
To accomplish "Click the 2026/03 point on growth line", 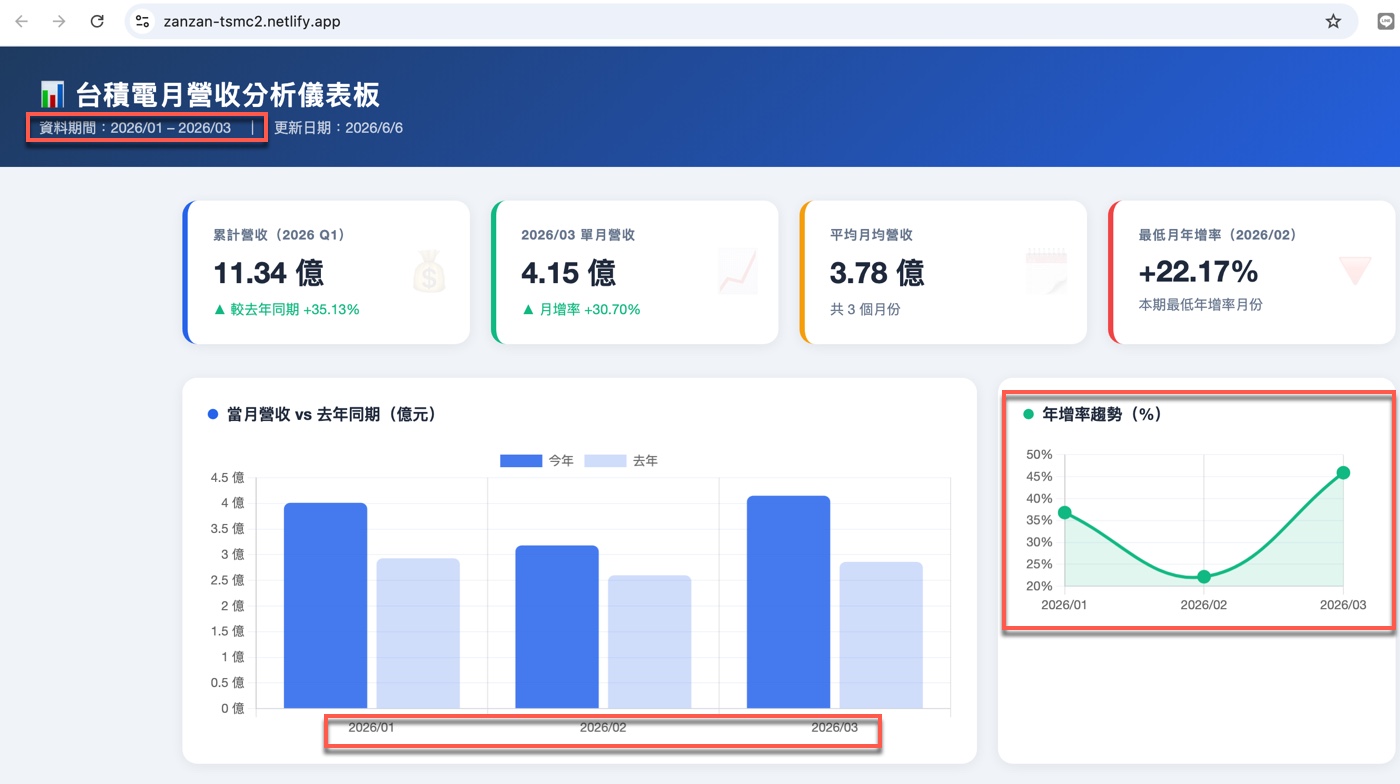I will 1343,472.
